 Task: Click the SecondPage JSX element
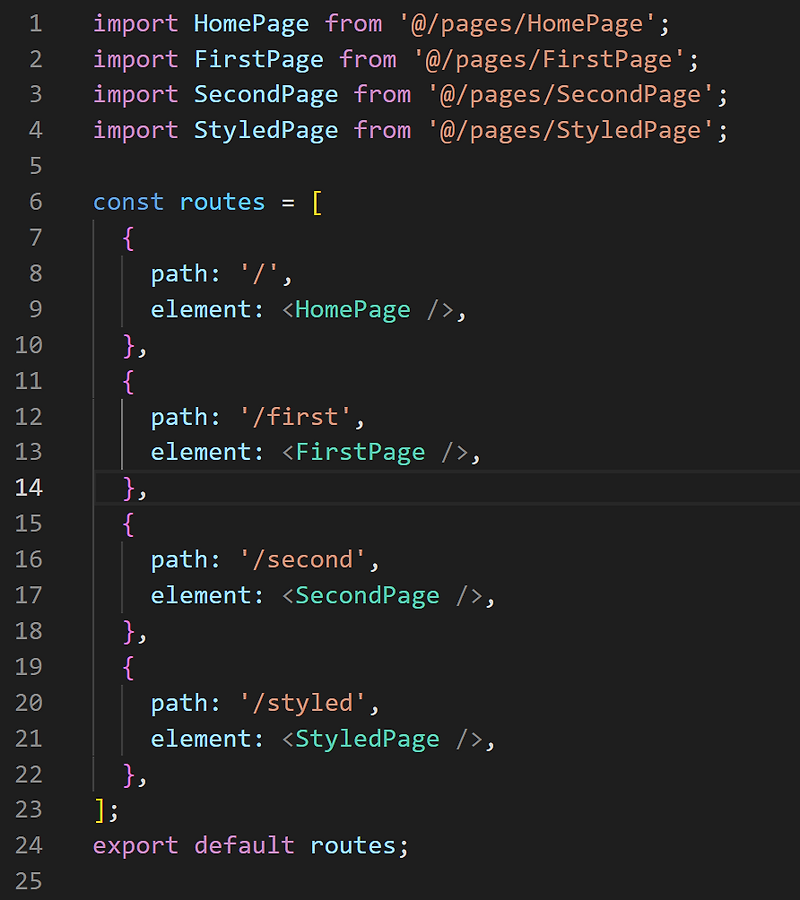365,595
